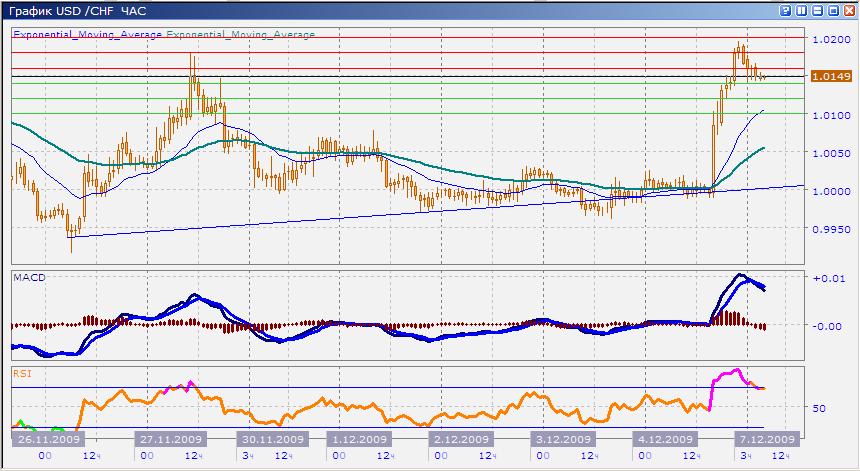Select the 27.11.2009 date marker
This screenshot has height=471, width=860.
point(171,439)
